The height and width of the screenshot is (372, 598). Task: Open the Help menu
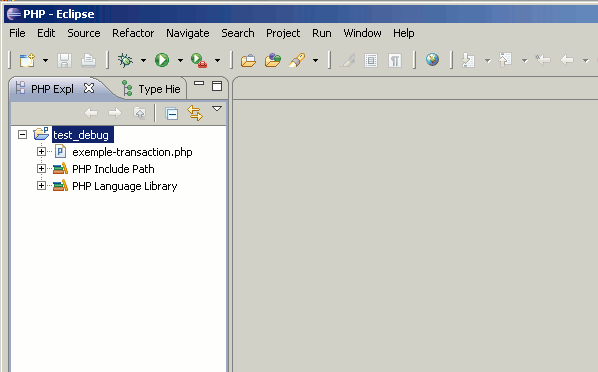pyautogui.click(x=403, y=33)
